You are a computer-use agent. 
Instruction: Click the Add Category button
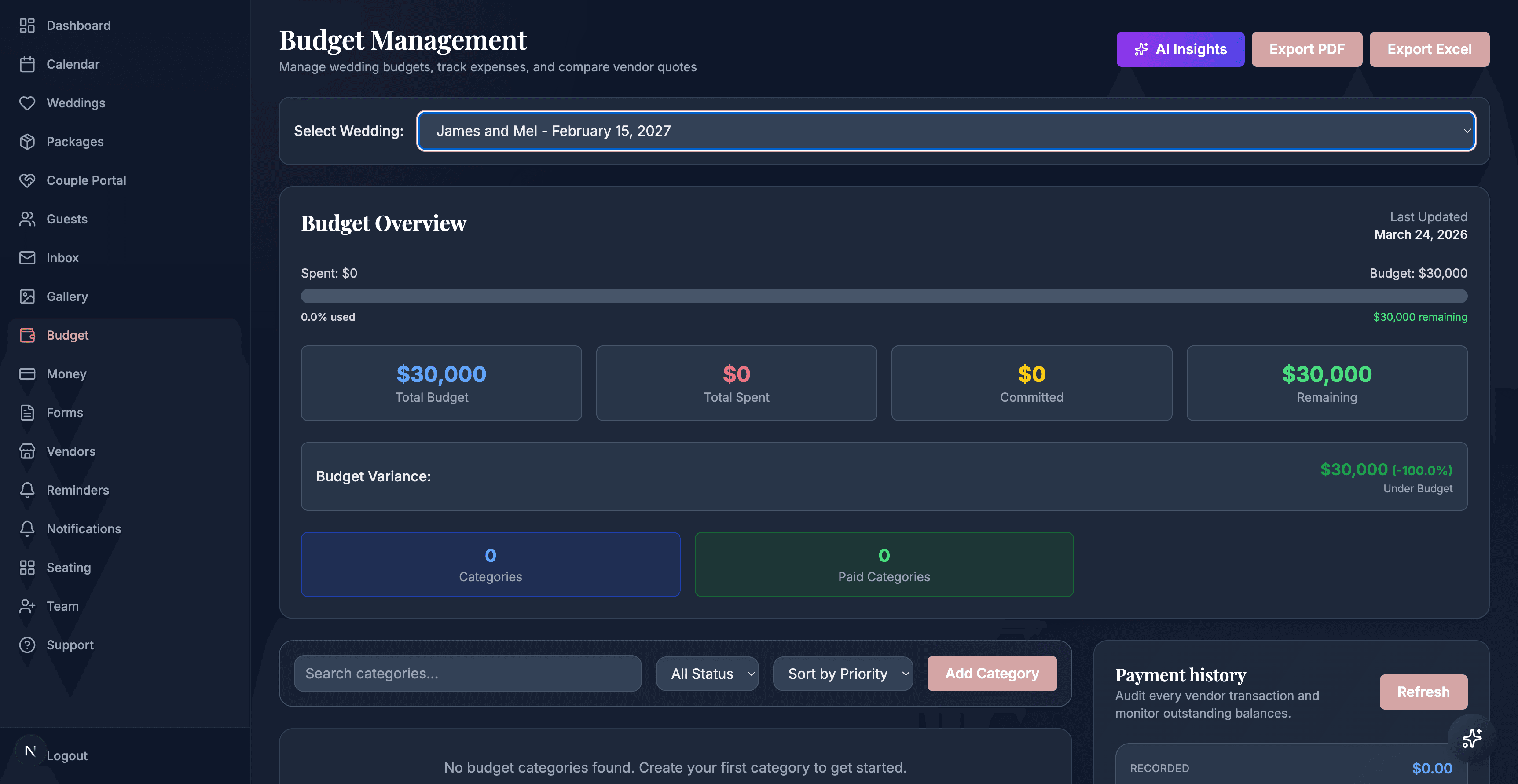(992, 673)
